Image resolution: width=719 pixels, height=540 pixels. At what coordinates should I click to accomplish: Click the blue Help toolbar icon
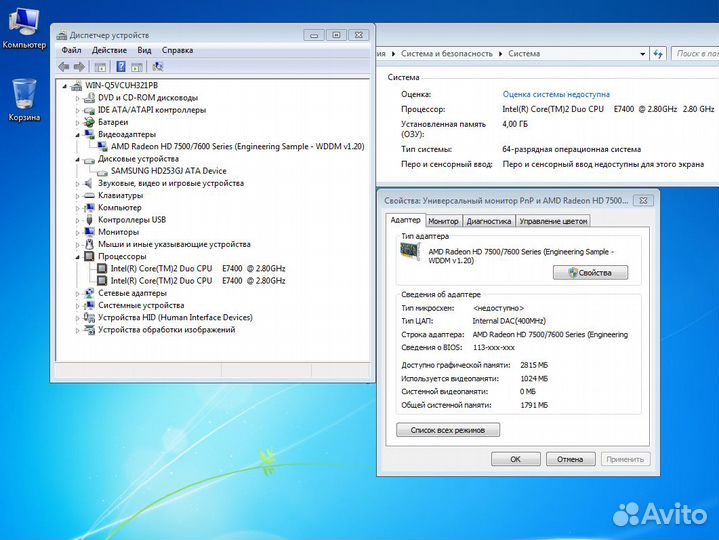[x=121, y=67]
